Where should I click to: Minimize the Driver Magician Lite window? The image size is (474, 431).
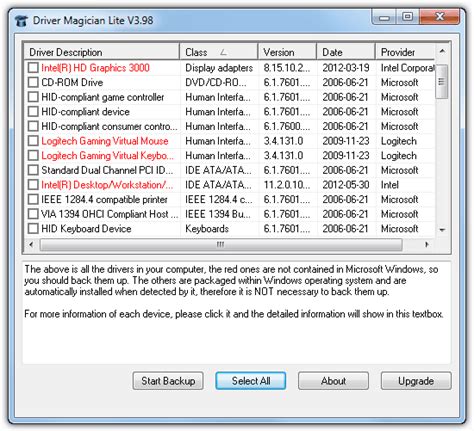(384, 17)
